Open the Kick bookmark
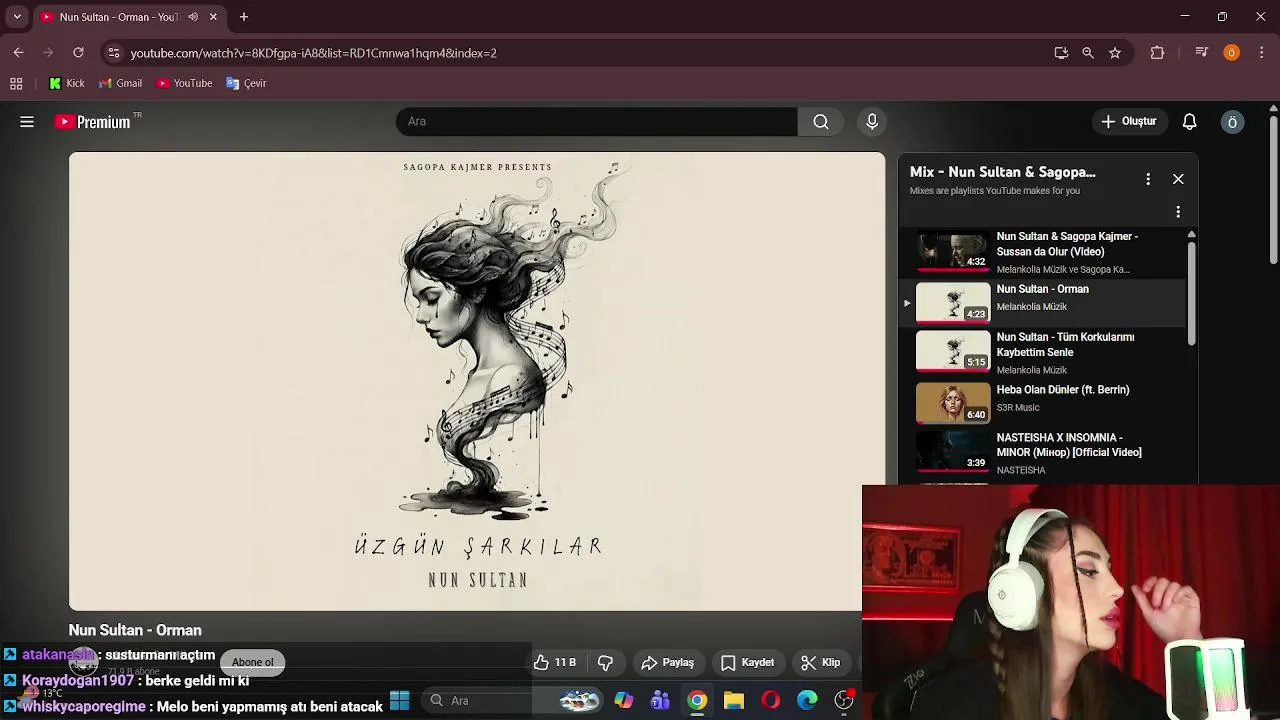Image resolution: width=1280 pixels, height=720 pixels. point(67,84)
